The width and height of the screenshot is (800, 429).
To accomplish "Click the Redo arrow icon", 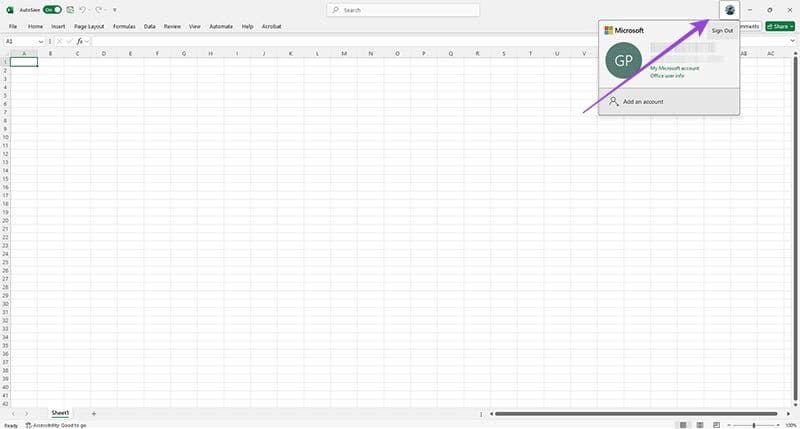I will 99,9.
